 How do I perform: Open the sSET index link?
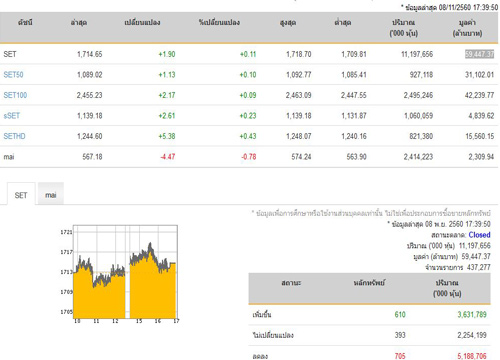12,116
